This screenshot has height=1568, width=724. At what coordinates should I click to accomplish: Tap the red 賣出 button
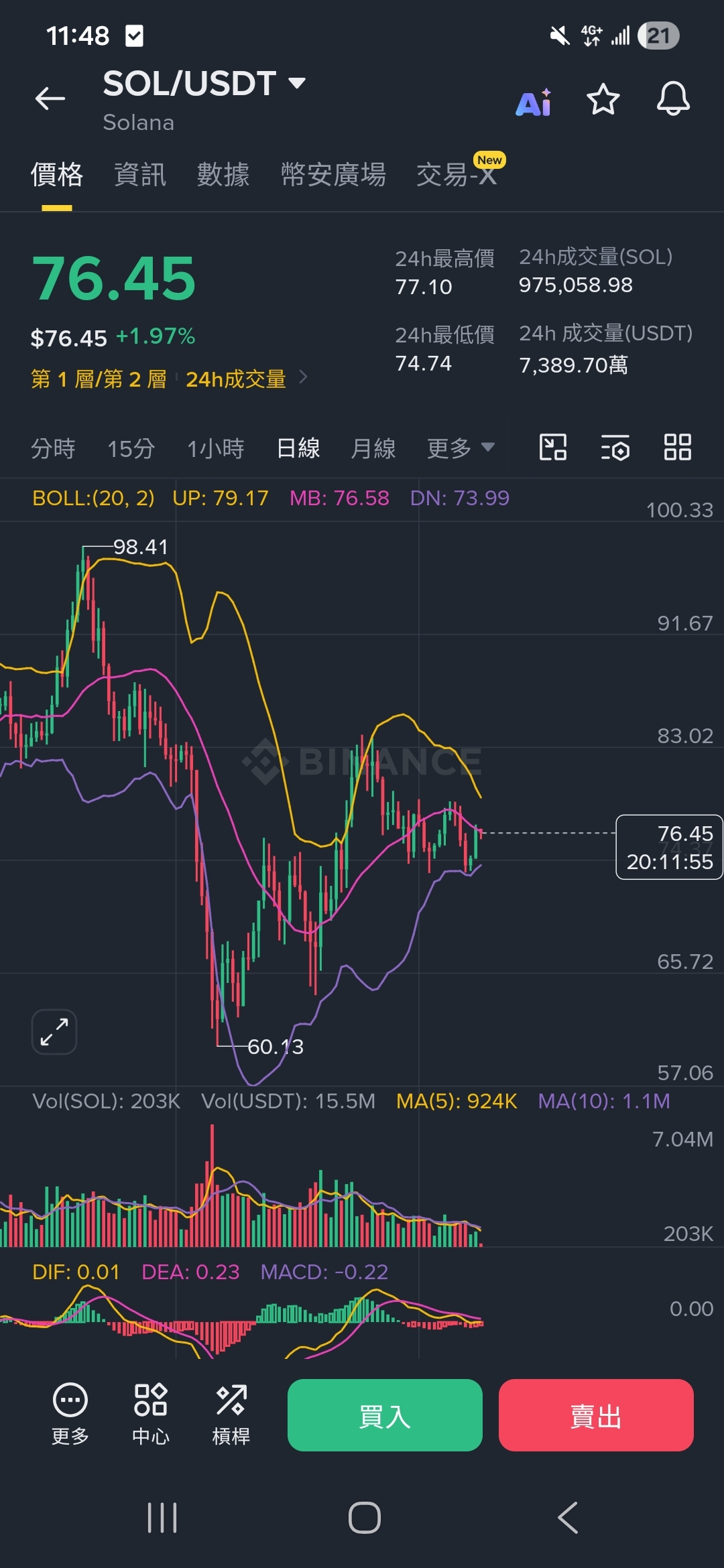pos(596,1415)
